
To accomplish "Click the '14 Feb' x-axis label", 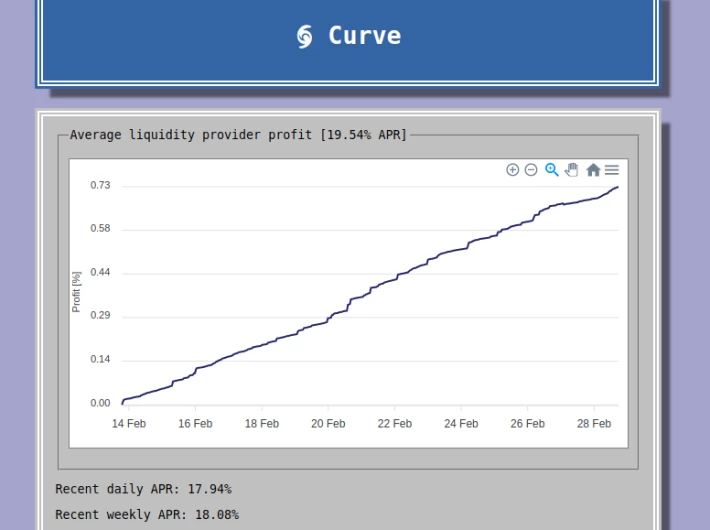I will (129, 424).
